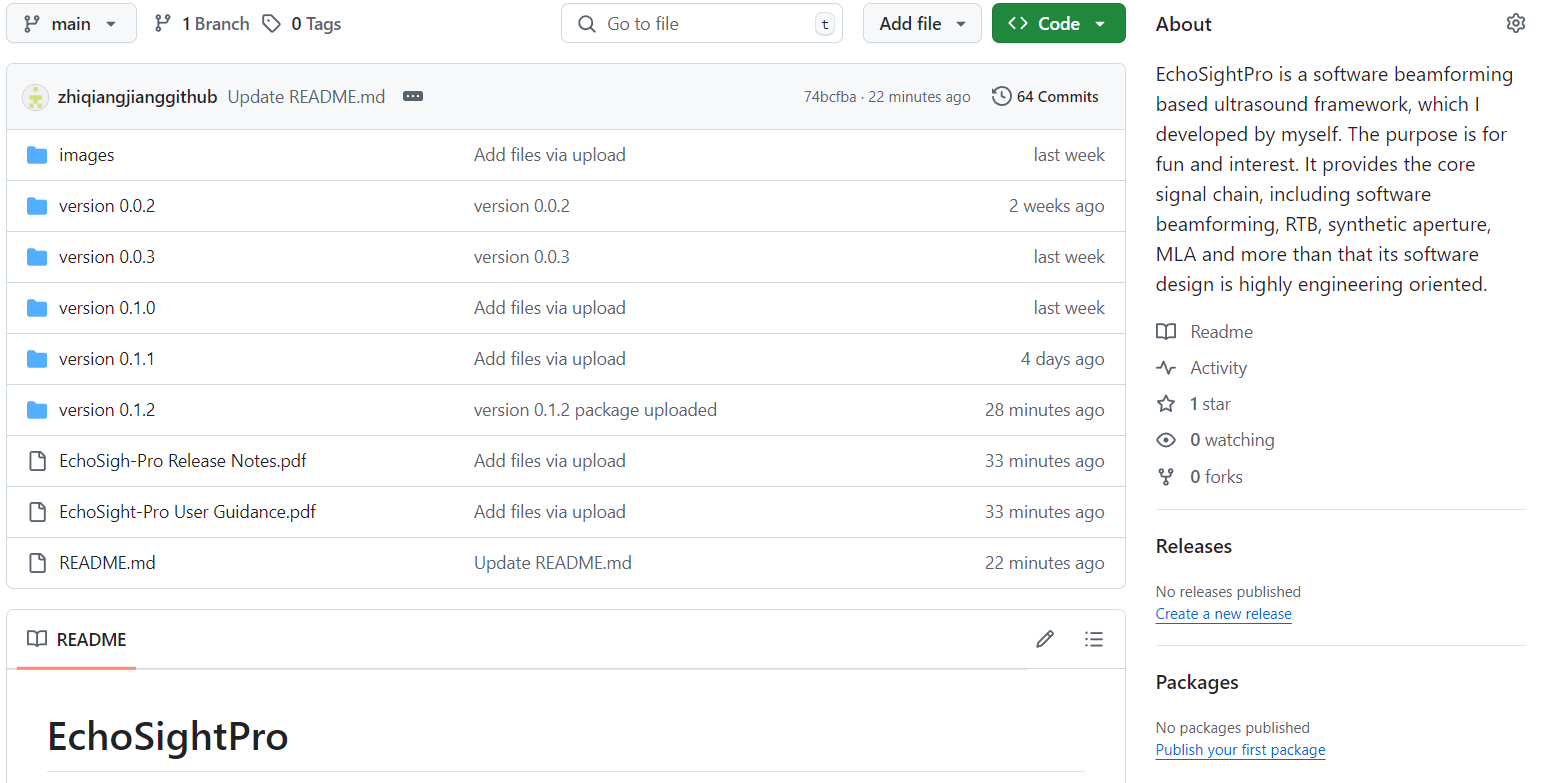1547x783 pixels.
Task: Open the About settings gear icon
Action: click(x=1516, y=23)
